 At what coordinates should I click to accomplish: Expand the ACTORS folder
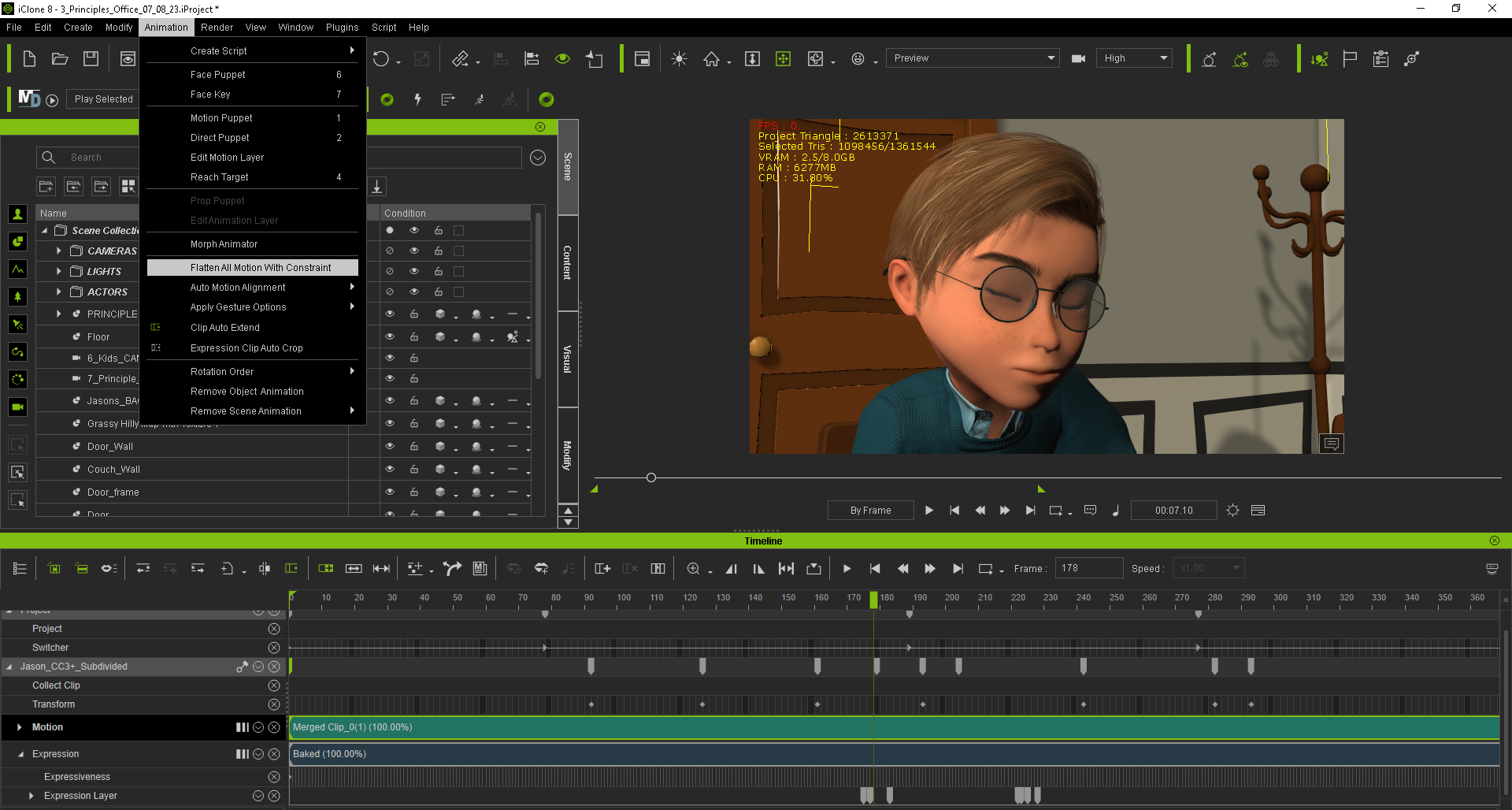tap(59, 292)
